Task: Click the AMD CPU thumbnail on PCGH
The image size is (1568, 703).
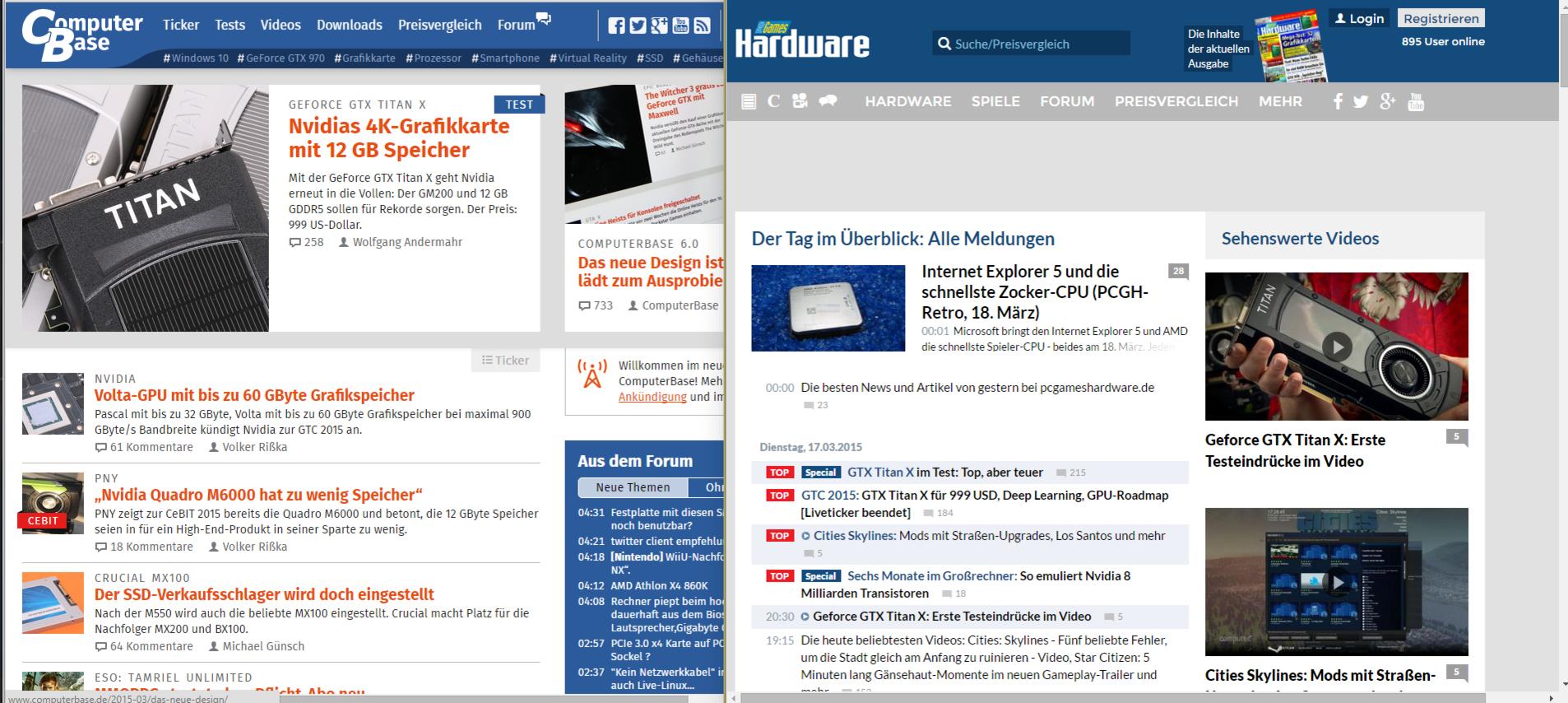Action: tap(828, 308)
